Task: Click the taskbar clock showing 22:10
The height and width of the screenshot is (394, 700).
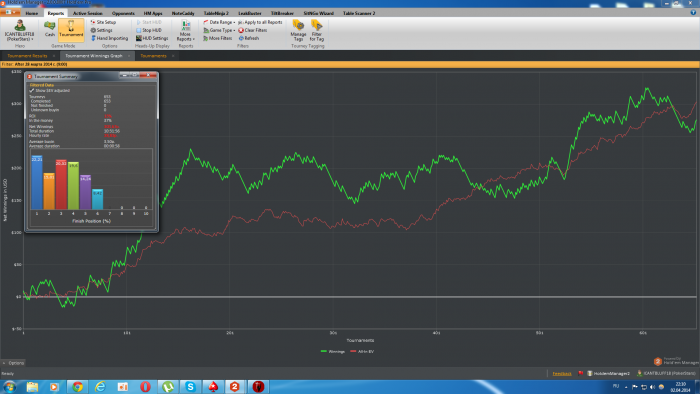Action: (x=680, y=387)
